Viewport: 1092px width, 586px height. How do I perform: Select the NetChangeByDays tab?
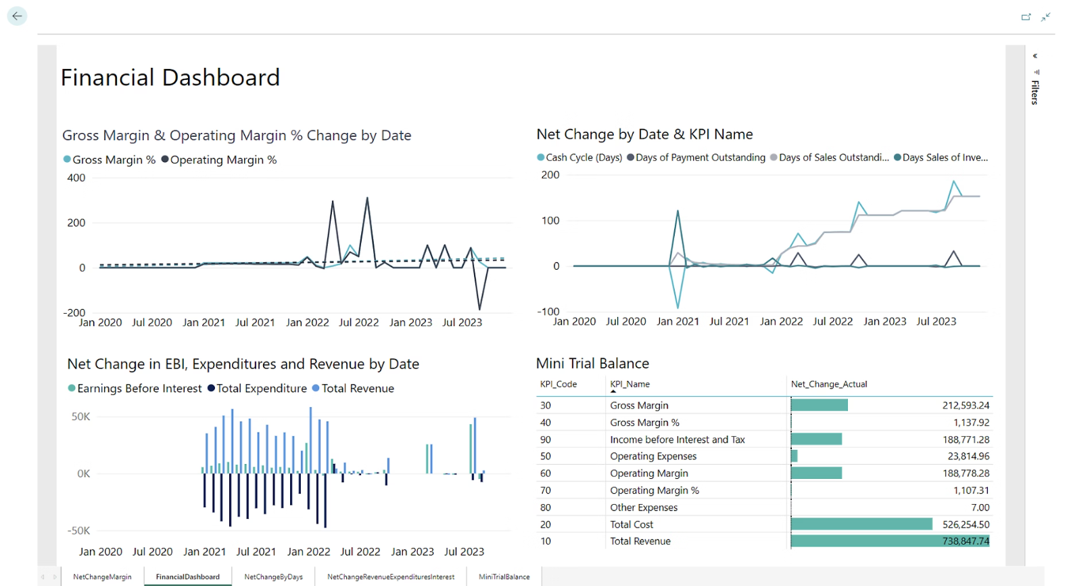point(273,577)
